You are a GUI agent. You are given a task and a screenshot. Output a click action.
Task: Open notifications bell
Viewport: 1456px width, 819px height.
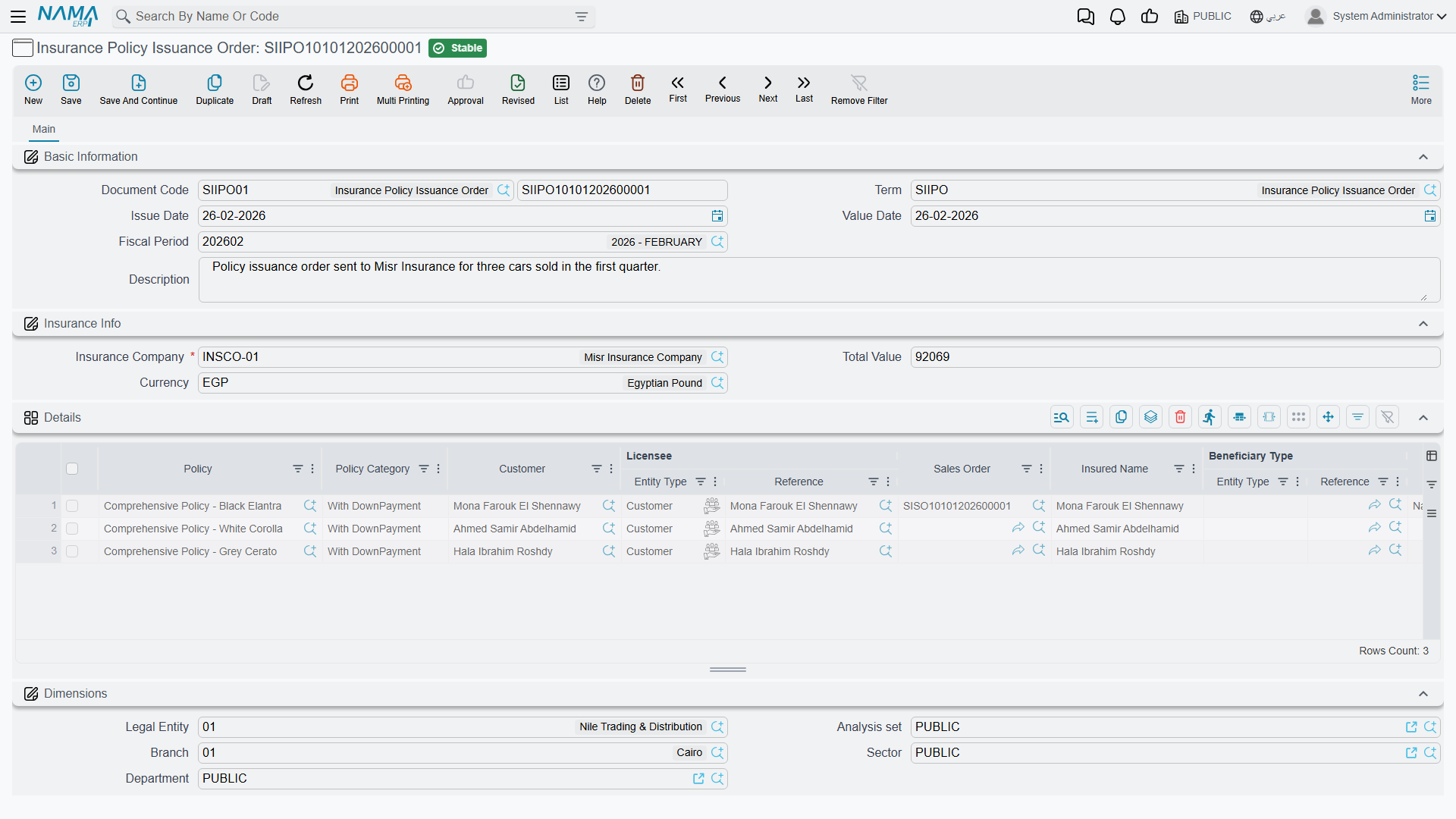[x=1118, y=16]
